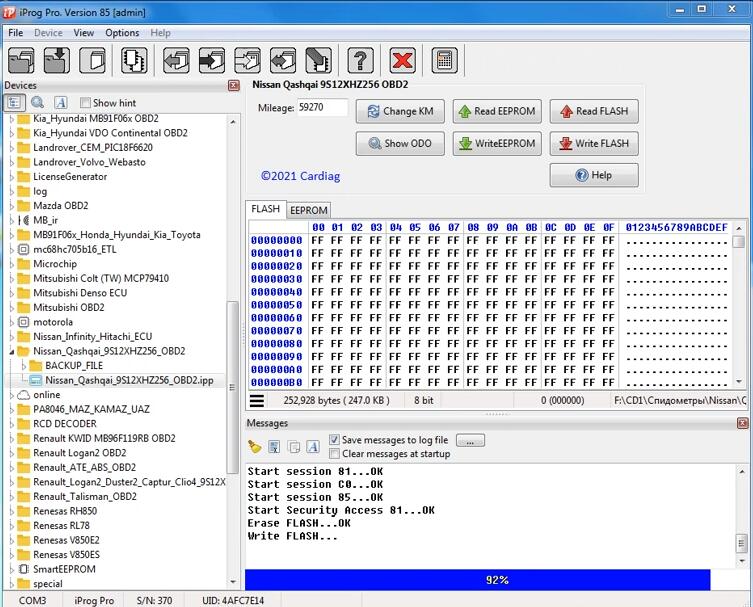
Task: Click the broom clear messages icon
Action: pos(255,447)
